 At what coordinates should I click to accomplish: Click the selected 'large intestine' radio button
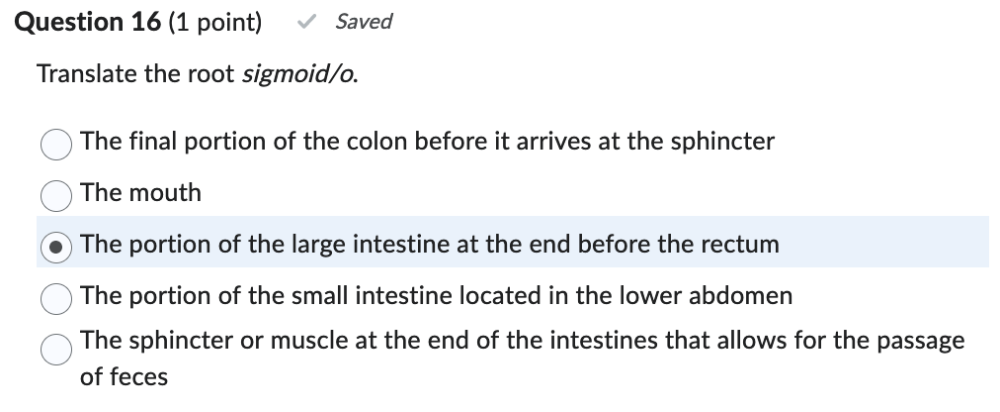56,245
